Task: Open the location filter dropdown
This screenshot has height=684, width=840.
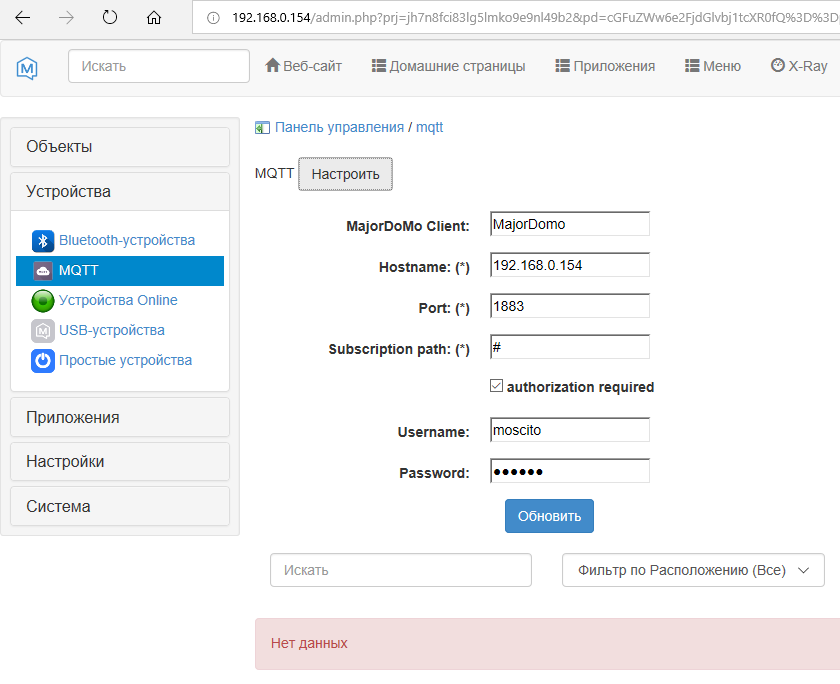Action: tap(693, 570)
